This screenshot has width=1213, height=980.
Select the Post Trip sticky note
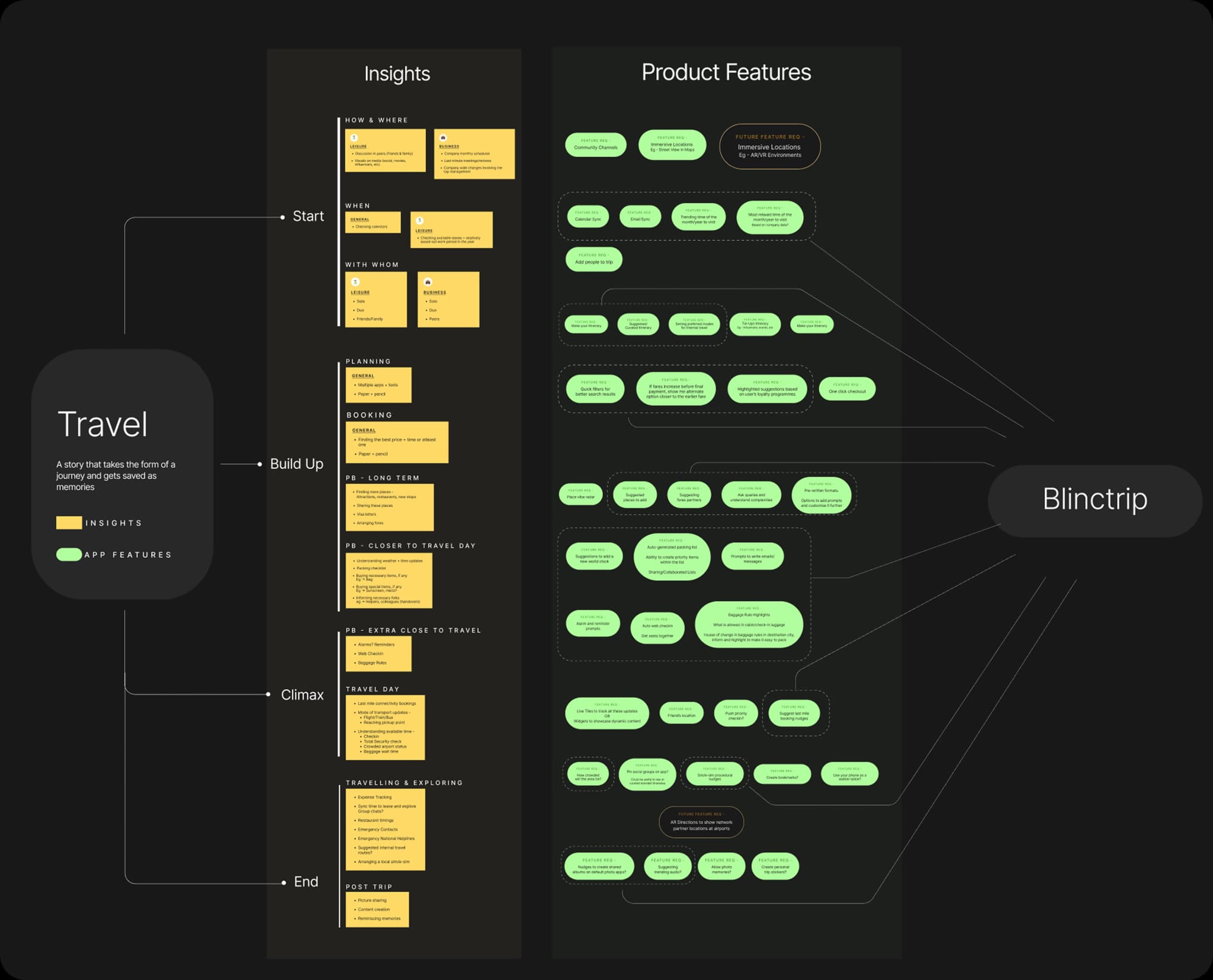[x=377, y=910]
